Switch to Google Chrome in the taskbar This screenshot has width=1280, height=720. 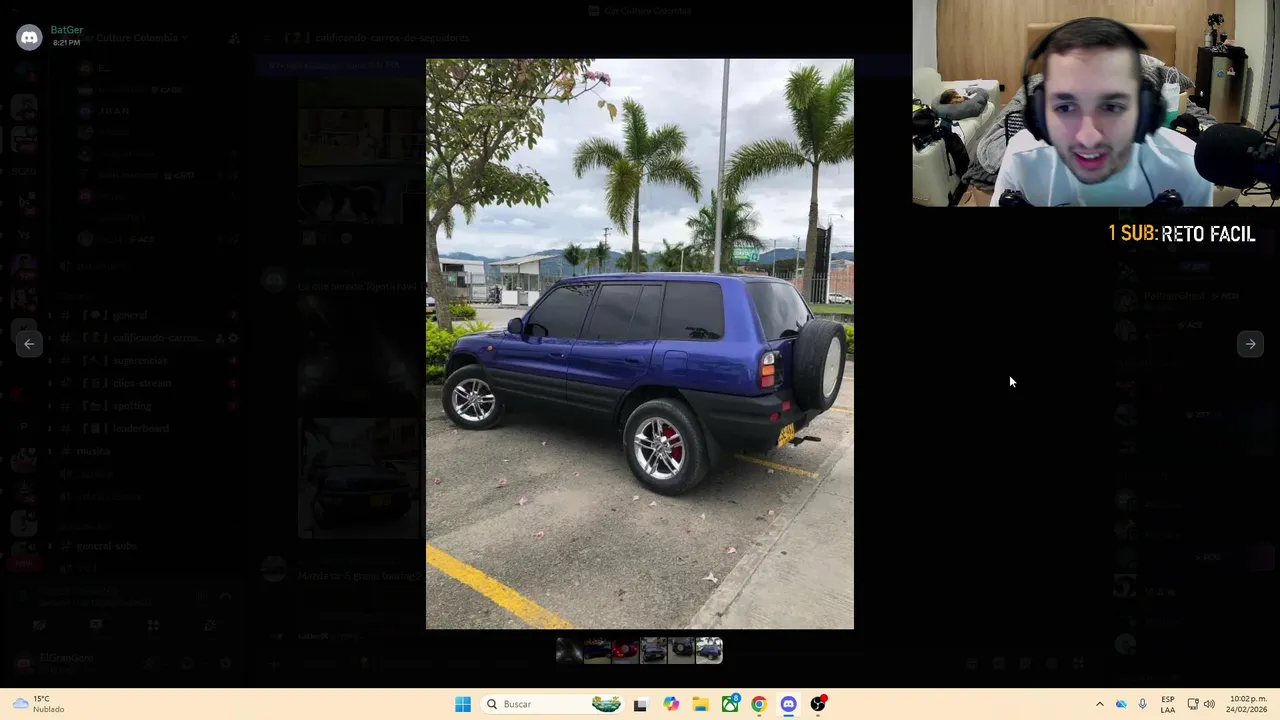(x=759, y=704)
